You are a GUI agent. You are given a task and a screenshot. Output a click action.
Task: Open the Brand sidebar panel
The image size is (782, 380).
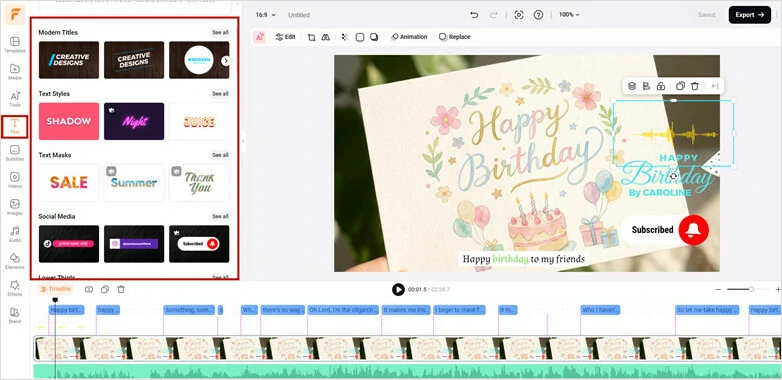click(14, 315)
